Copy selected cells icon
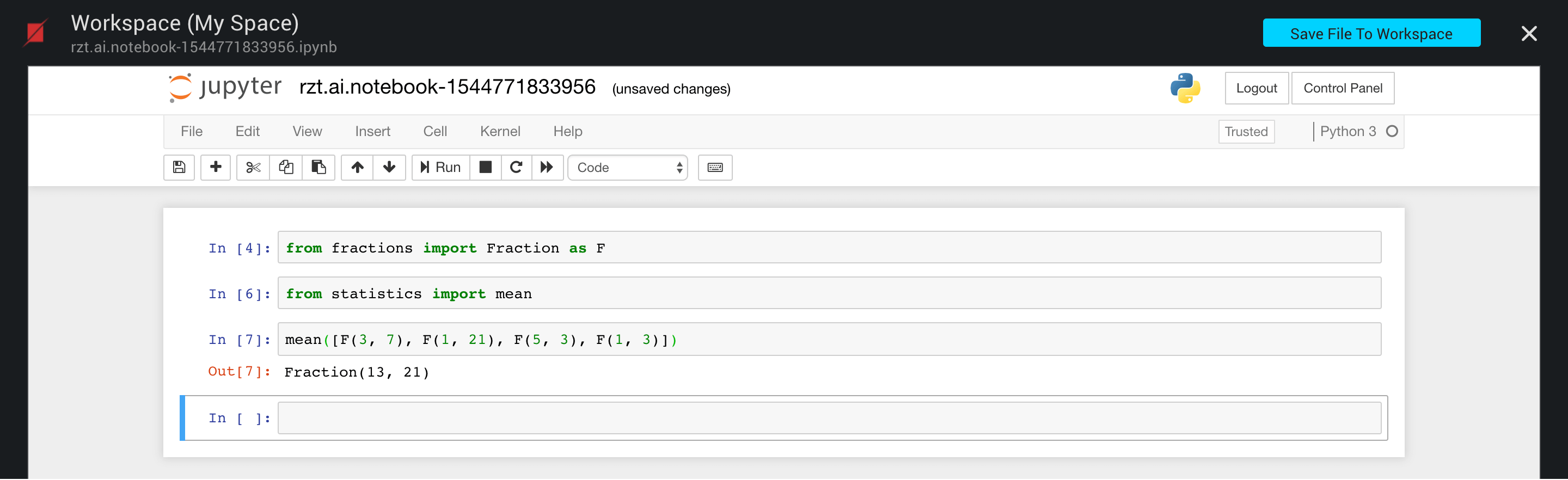This screenshot has width=1568, height=480. pyautogui.click(x=286, y=167)
